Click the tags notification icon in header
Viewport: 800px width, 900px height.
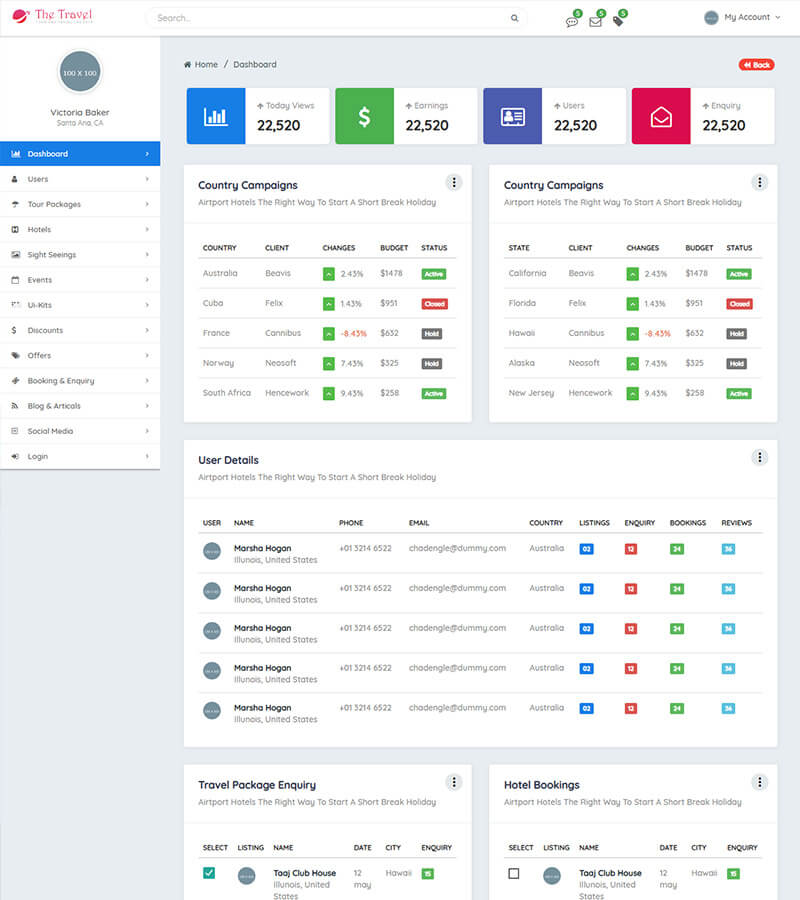(618, 21)
